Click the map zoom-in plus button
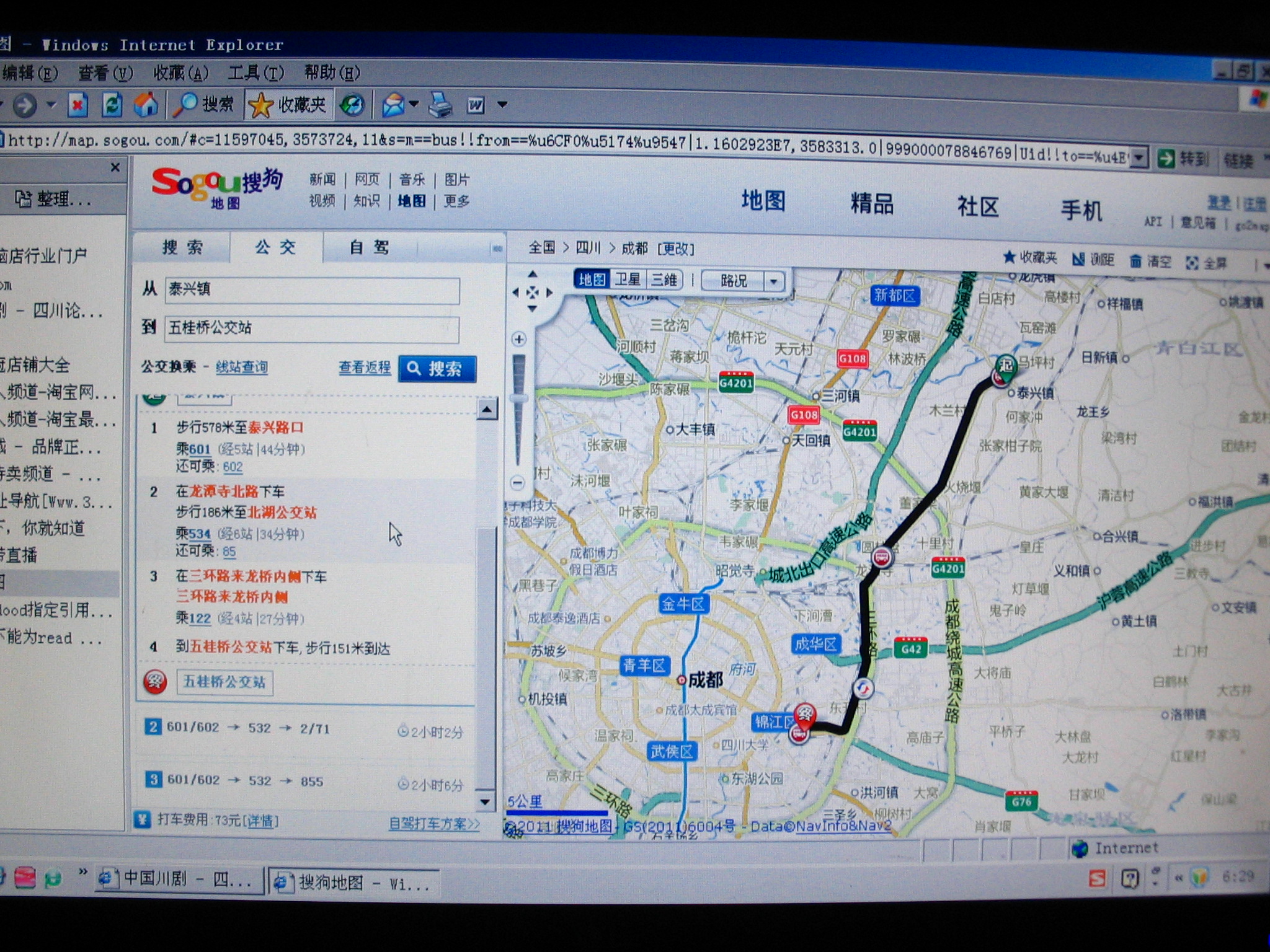The width and height of the screenshot is (1270, 952). click(x=519, y=339)
